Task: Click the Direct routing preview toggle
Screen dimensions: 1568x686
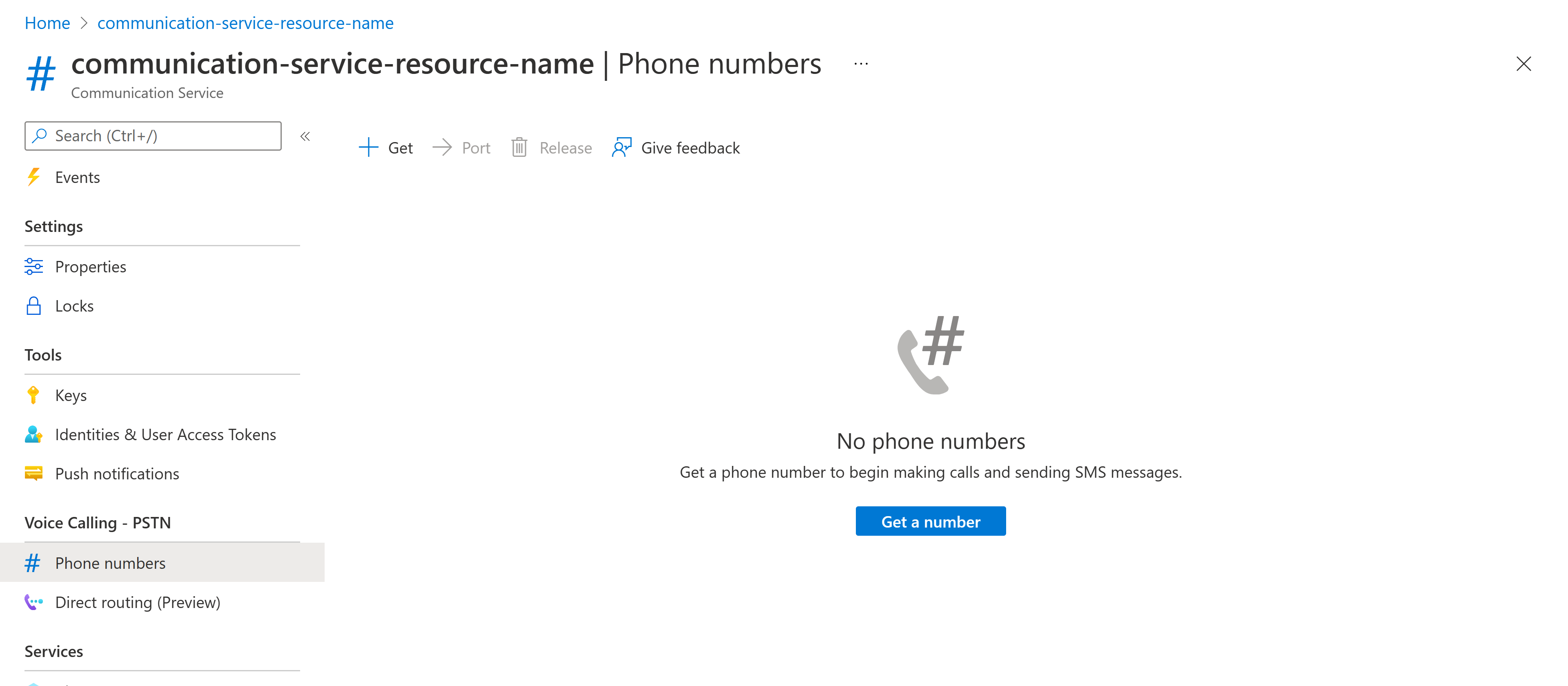Action: tap(138, 601)
